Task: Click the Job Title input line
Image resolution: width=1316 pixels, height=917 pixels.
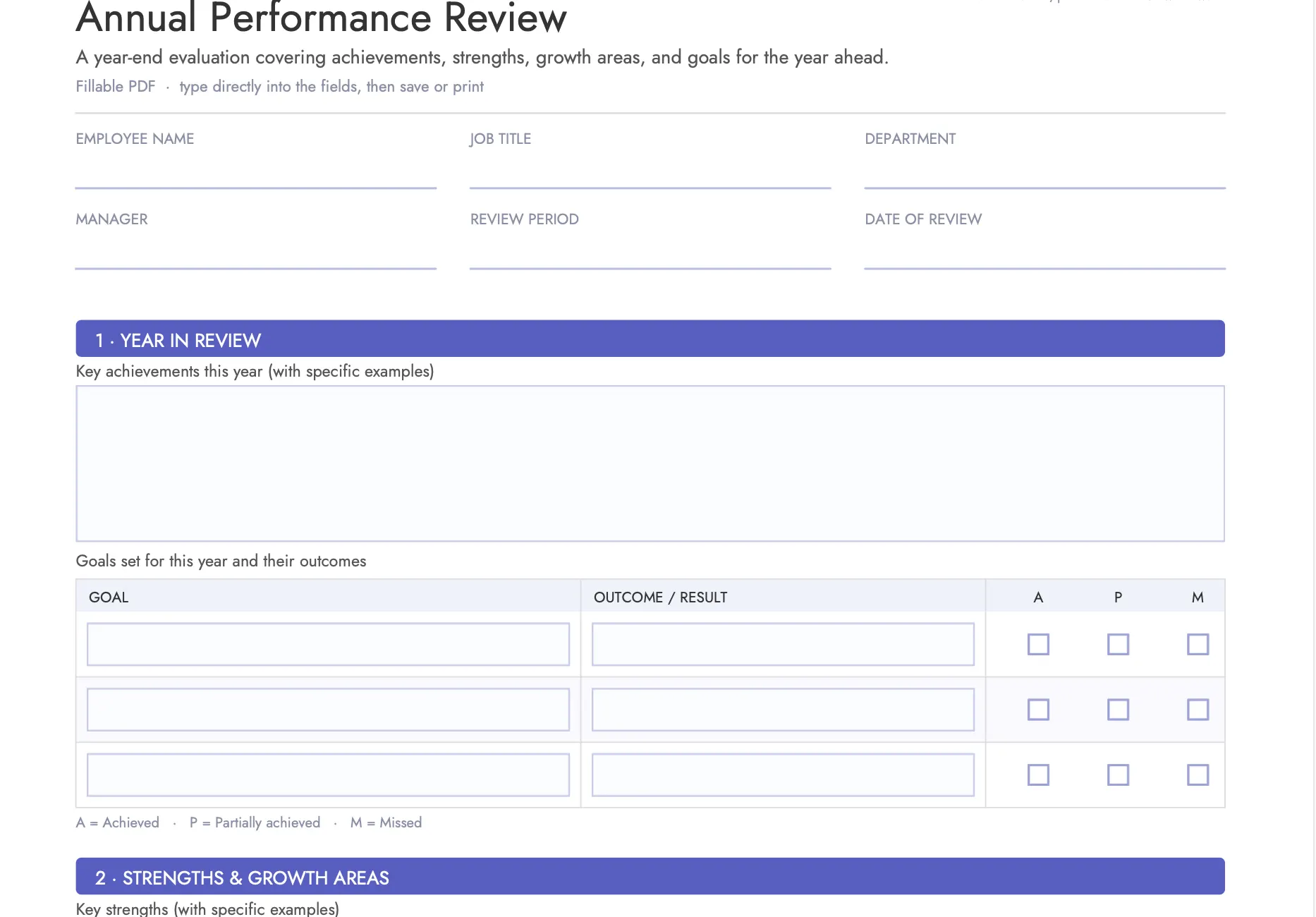Action: [x=650, y=173]
